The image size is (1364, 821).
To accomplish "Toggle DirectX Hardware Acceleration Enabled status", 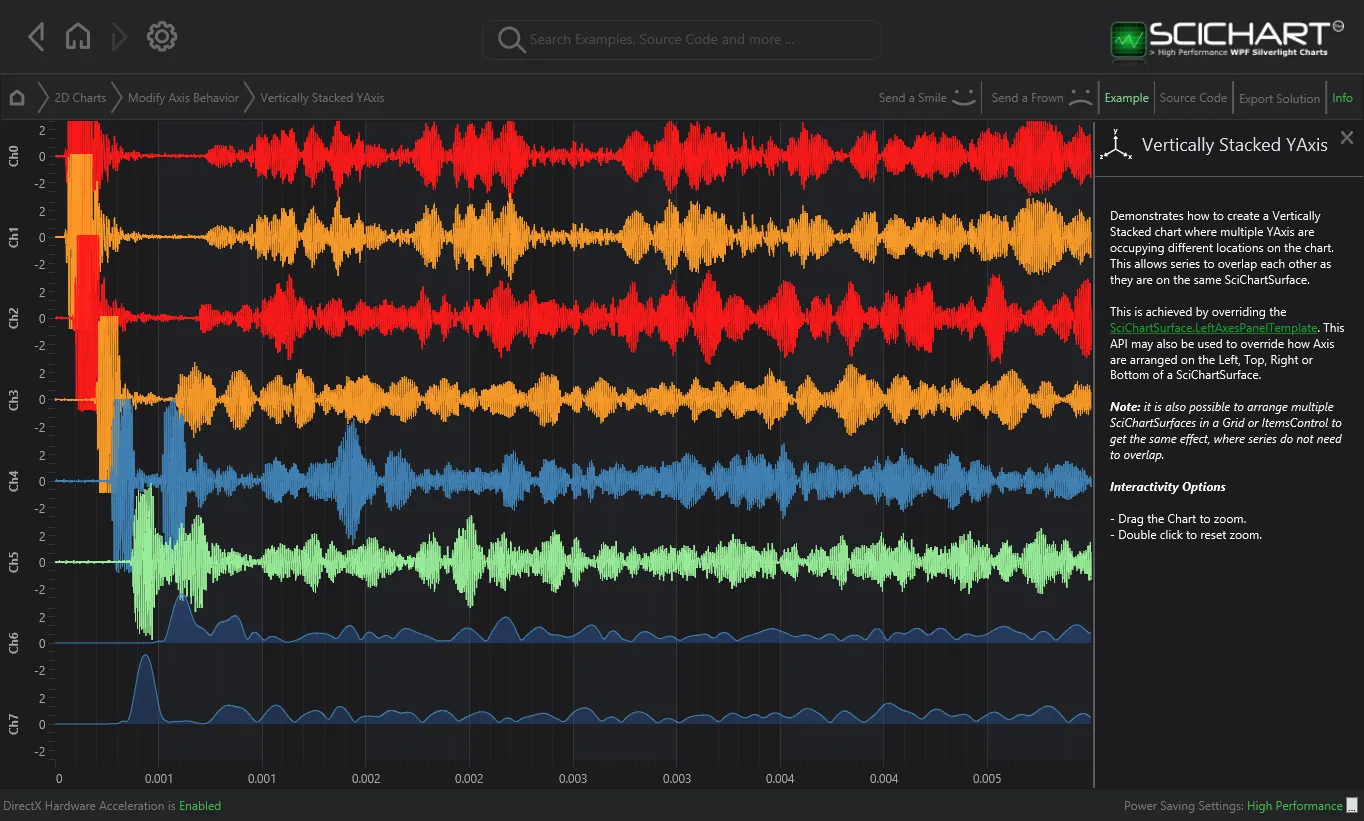I will (199, 806).
